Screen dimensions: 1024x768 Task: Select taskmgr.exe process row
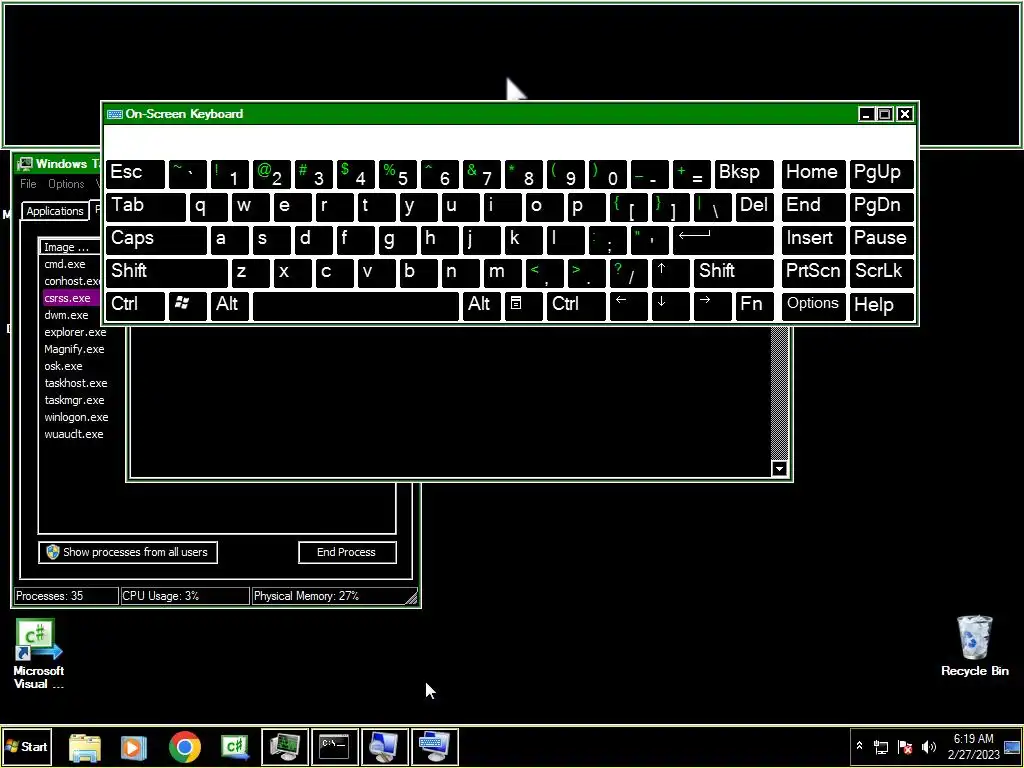pyautogui.click(x=74, y=400)
